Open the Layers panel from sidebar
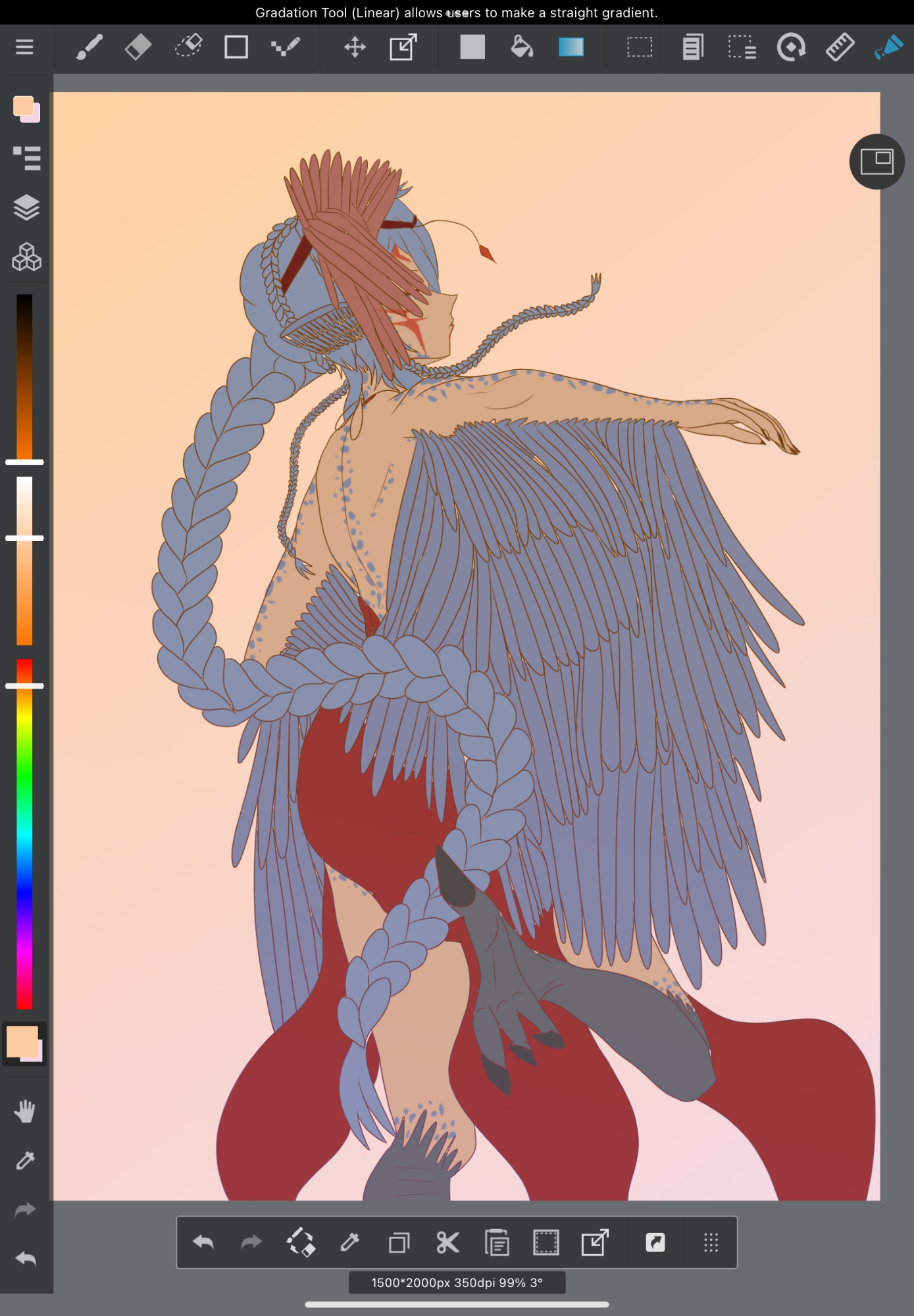 26,207
